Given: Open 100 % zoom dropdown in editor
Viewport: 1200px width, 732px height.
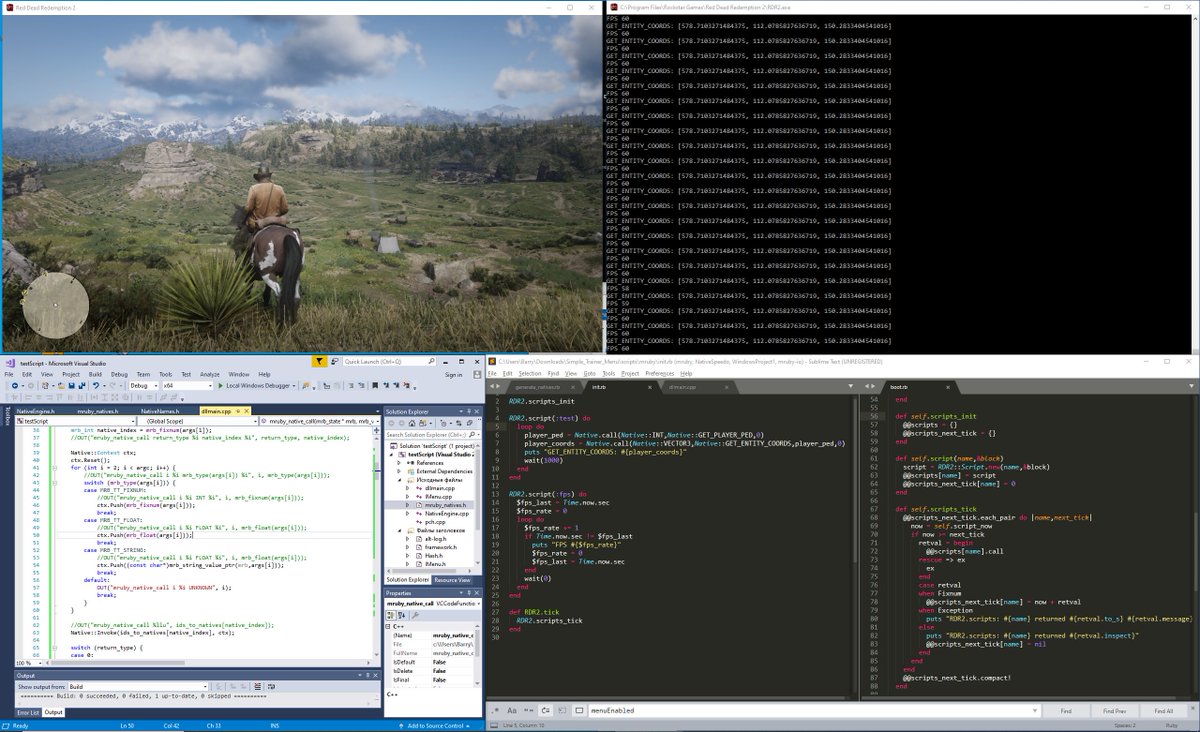Looking at the screenshot, I should pyautogui.click(x=28, y=663).
